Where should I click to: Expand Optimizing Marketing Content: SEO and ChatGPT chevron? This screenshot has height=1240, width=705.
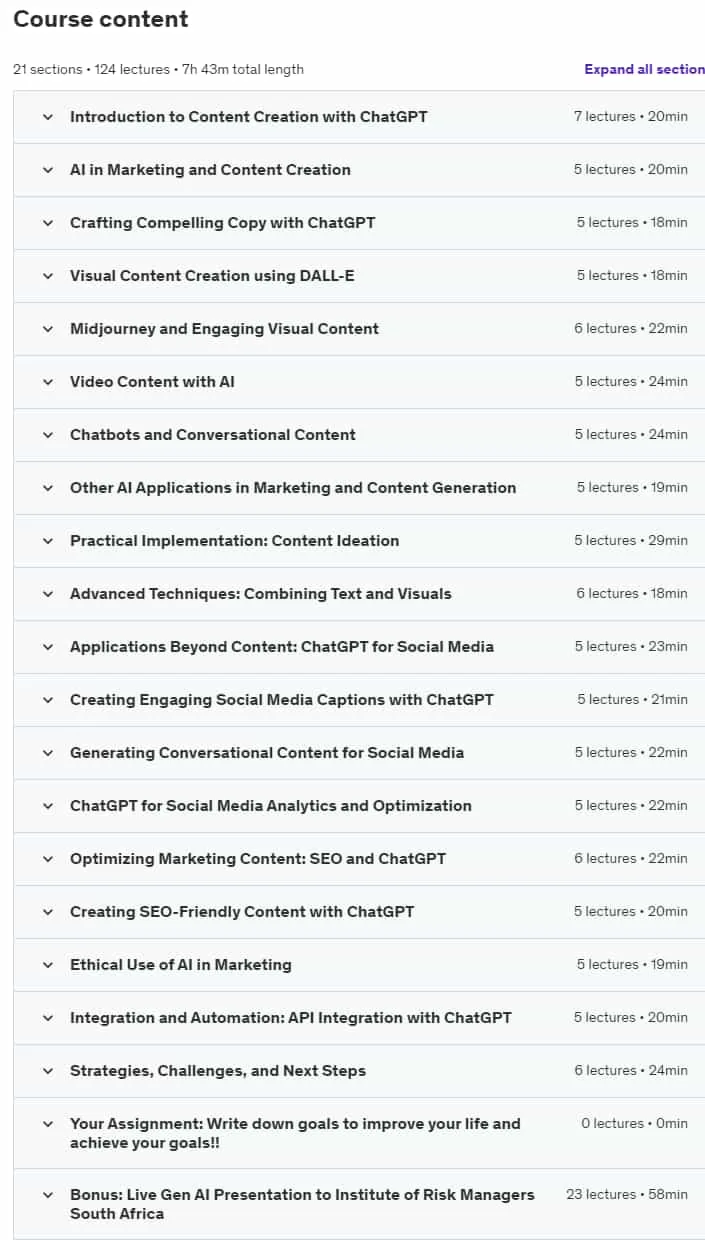tap(47, 859)
